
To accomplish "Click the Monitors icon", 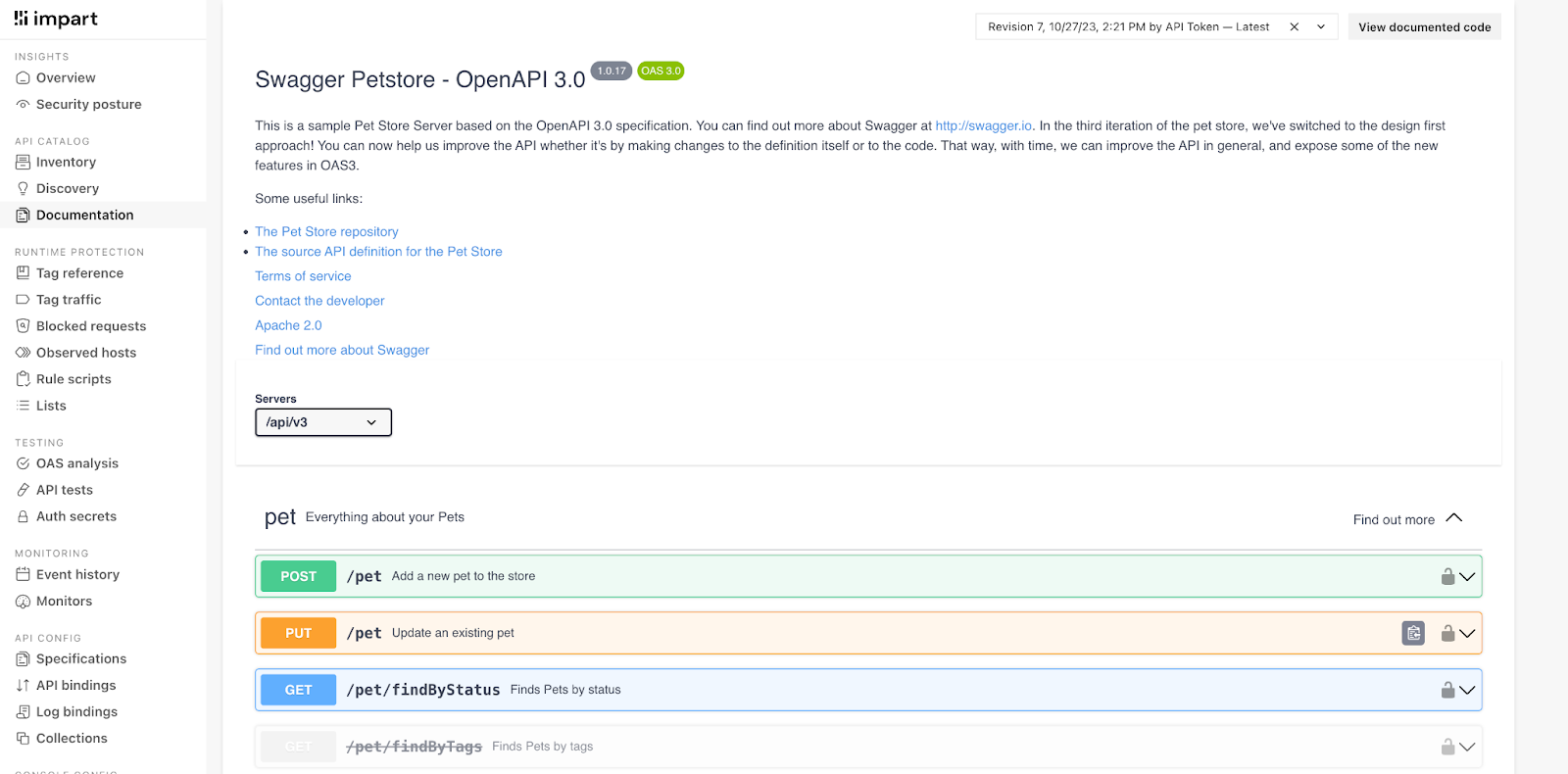I will (x=23, y=602).
